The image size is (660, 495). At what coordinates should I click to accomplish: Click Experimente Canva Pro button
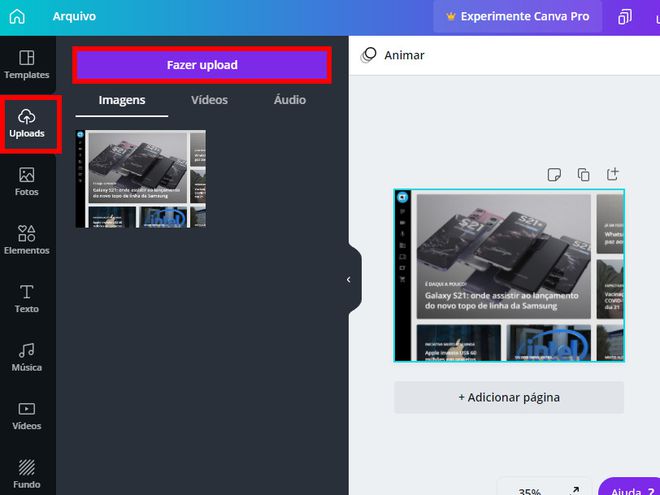518,16
